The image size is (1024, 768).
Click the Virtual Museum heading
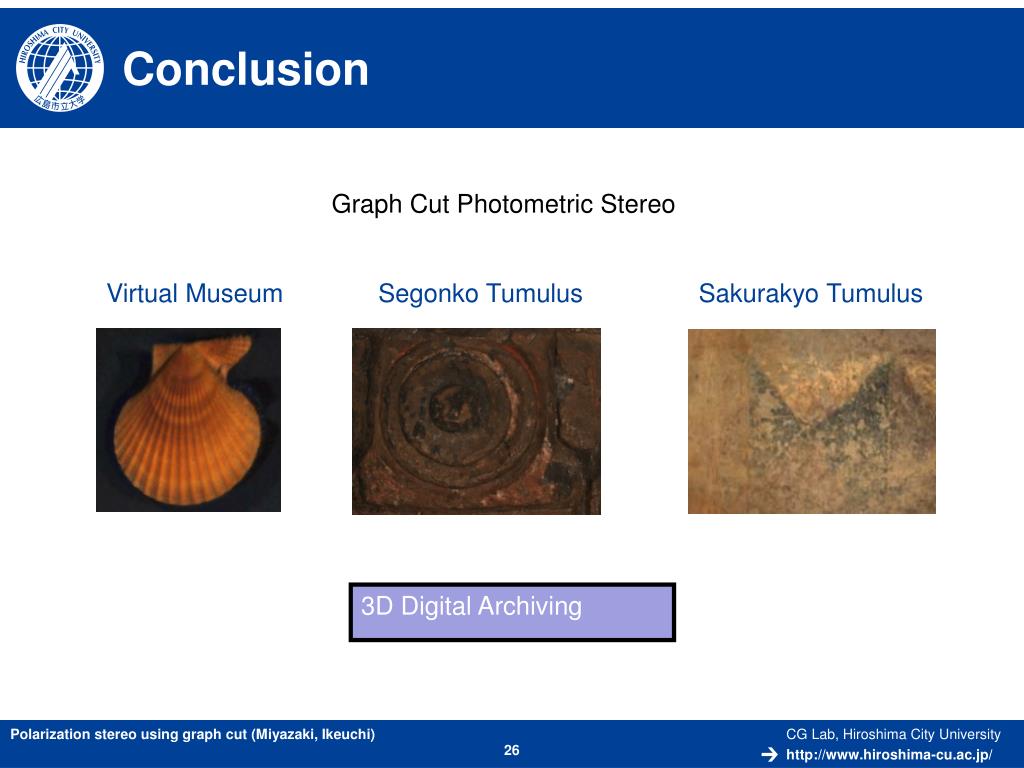pos(195,294)
